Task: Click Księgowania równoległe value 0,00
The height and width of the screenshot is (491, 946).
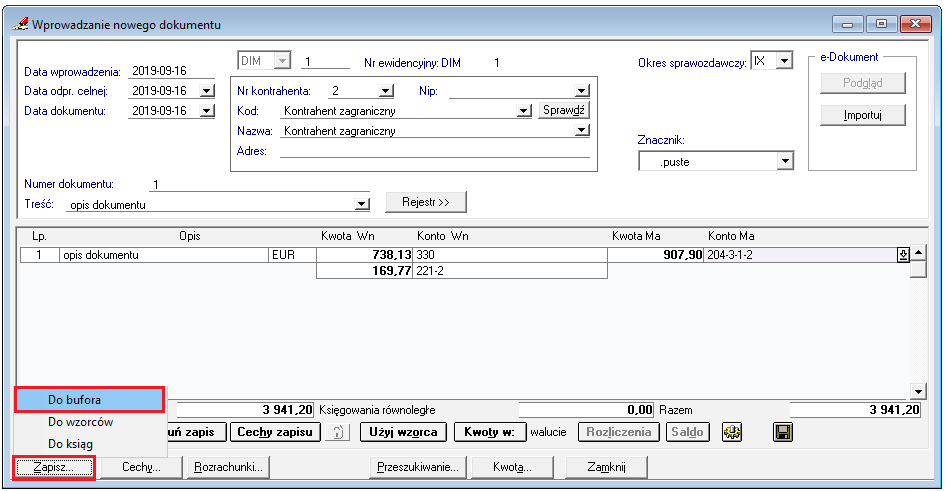Action: [586, 410]
